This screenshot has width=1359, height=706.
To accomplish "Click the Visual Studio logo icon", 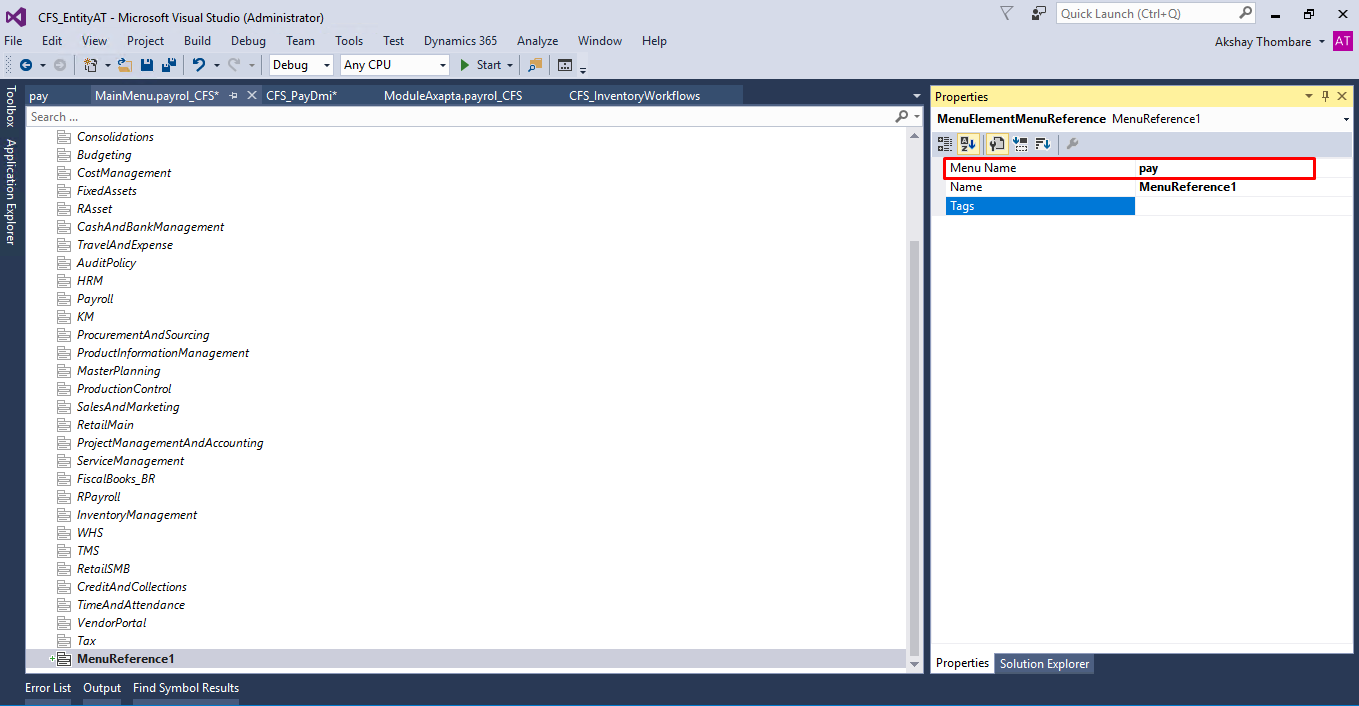I will point(16,17).
